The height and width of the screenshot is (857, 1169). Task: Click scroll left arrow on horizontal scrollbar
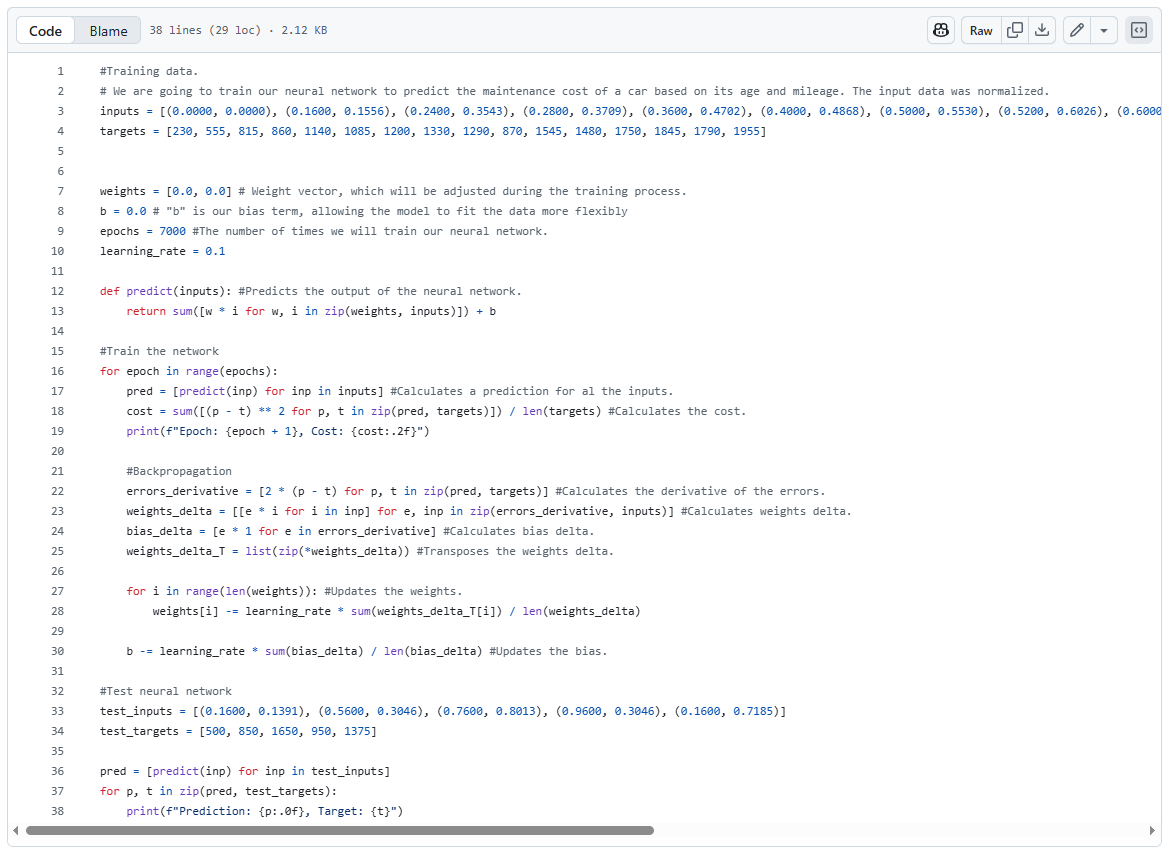pyautogui.click(x=16, y=830)
